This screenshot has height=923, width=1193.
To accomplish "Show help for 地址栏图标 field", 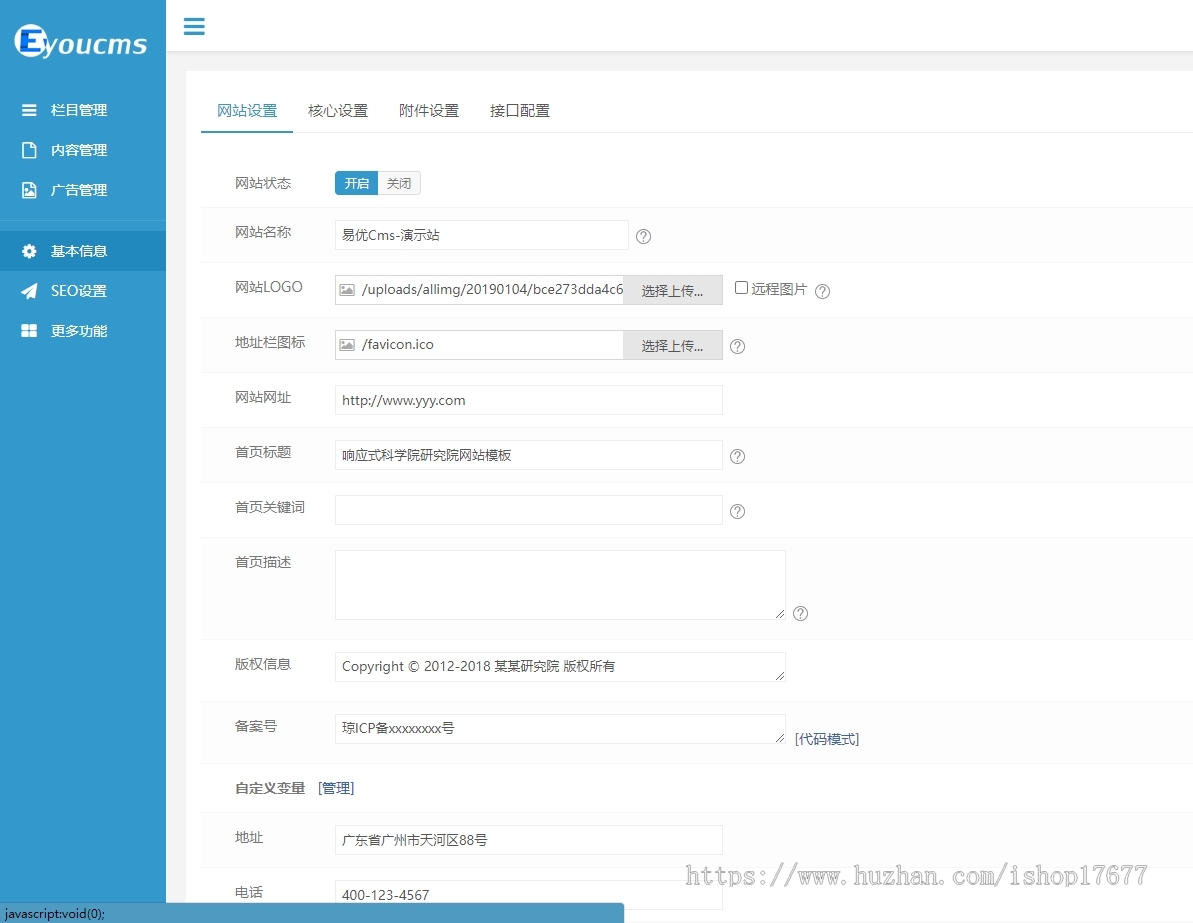I will 737,346.
